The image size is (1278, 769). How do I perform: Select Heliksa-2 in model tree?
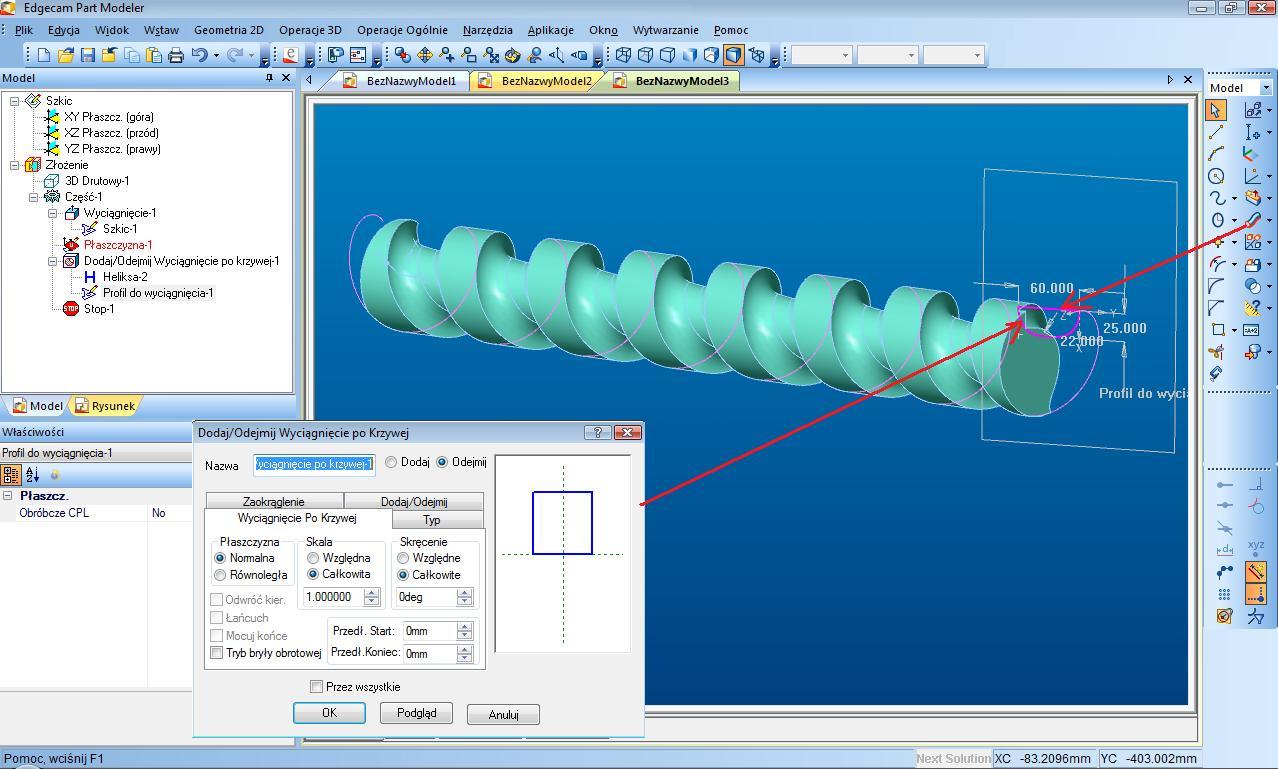point(125,277)
